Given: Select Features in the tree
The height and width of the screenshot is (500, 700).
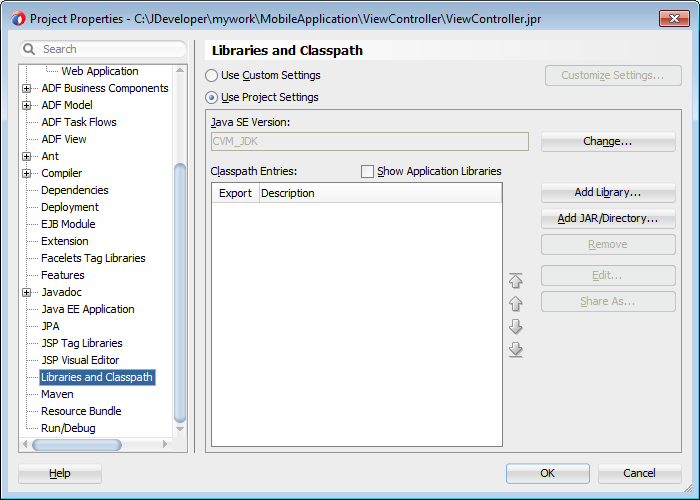Looking at the screenshot, I should (62, 275).
